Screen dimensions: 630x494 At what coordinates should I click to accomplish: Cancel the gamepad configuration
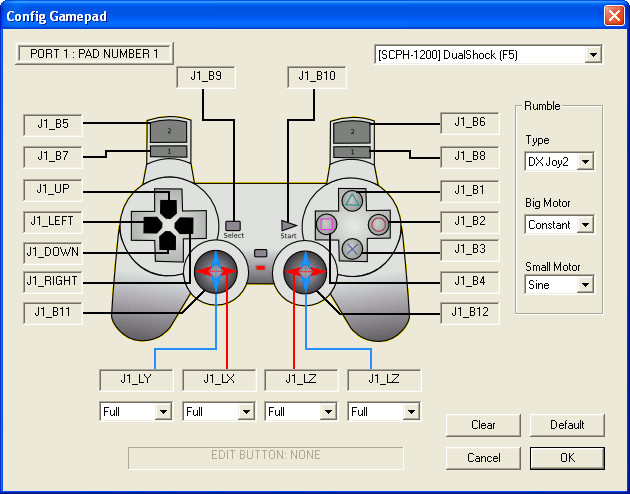483,458
